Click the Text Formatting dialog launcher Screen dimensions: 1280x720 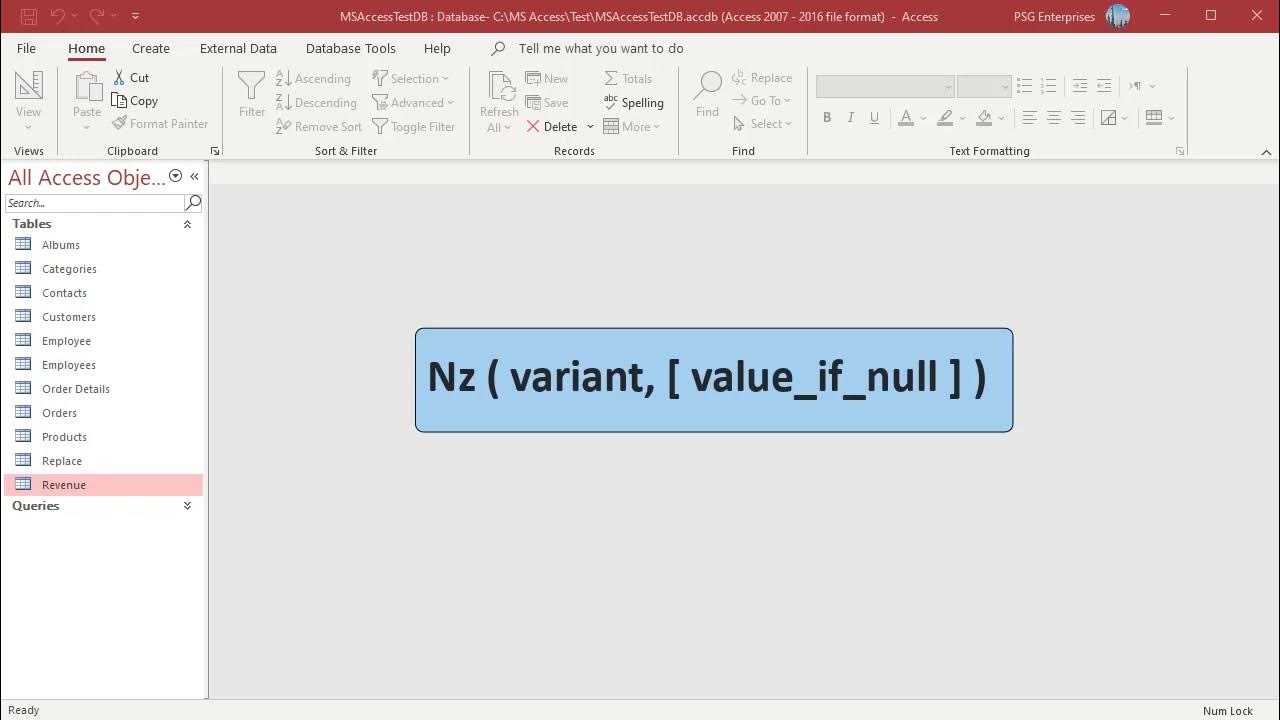[x=1180, y=151]
